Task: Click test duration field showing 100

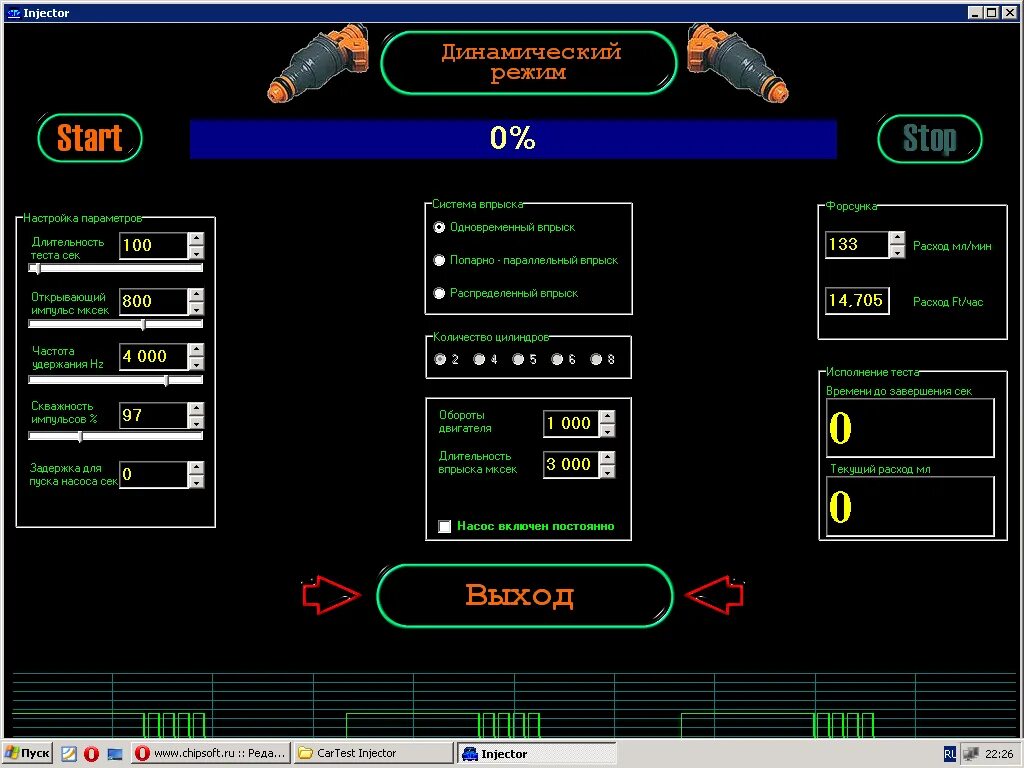Action: 154,246
